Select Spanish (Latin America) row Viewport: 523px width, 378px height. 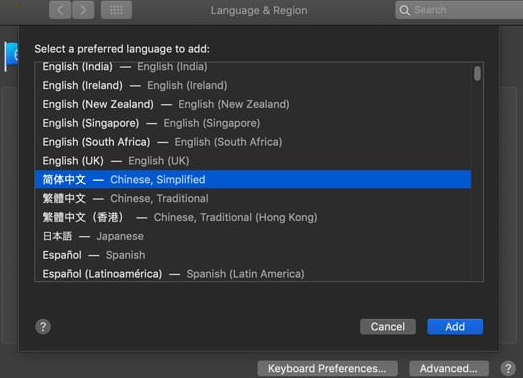(x=253, y=273)
